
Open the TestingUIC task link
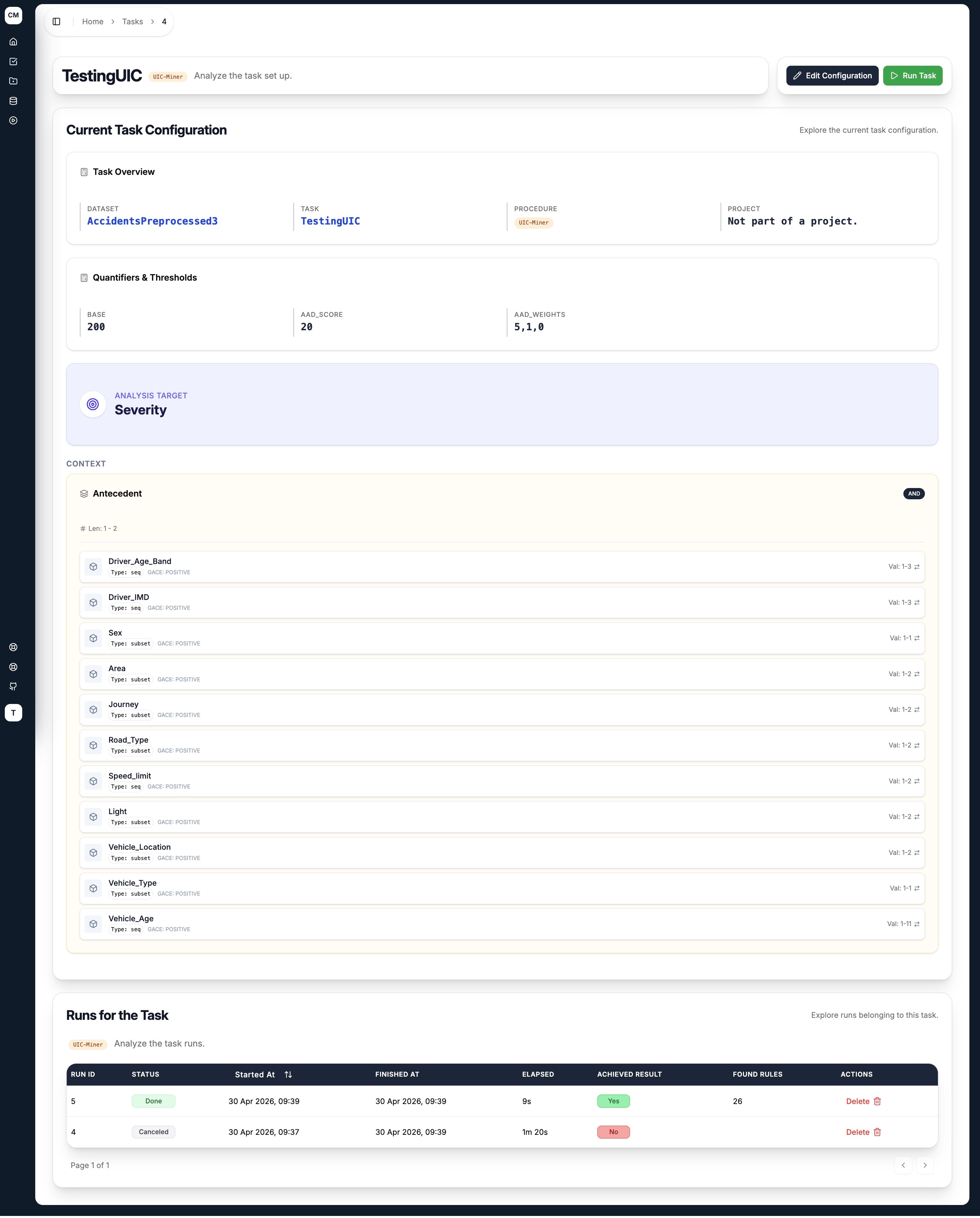(x=330, y=221)
